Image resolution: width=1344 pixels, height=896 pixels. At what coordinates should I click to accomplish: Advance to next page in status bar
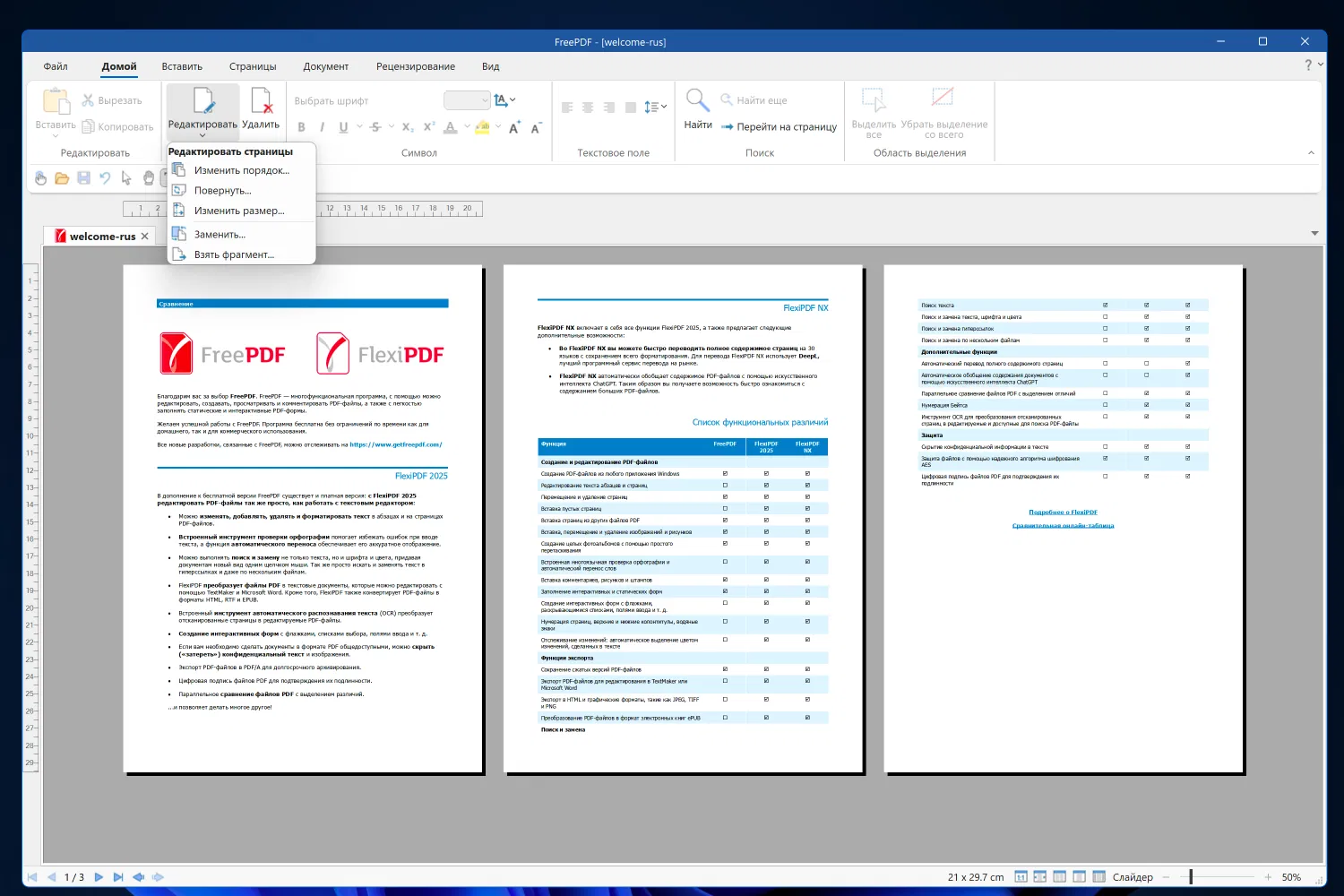(x=99, y=877)
